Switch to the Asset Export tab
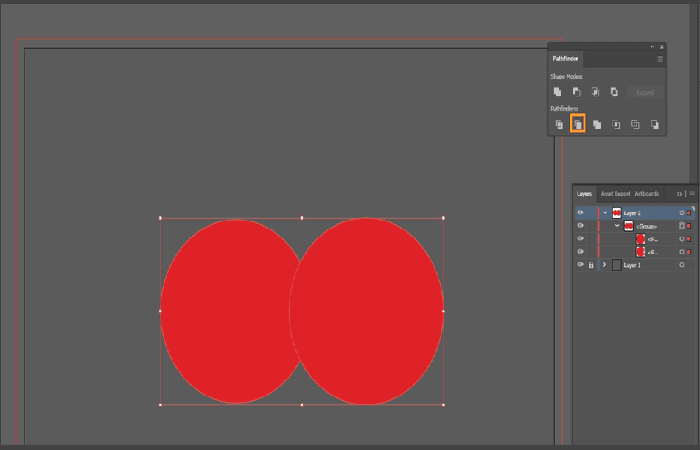This screenshot has height=450, width=700. tap(615, 194)
